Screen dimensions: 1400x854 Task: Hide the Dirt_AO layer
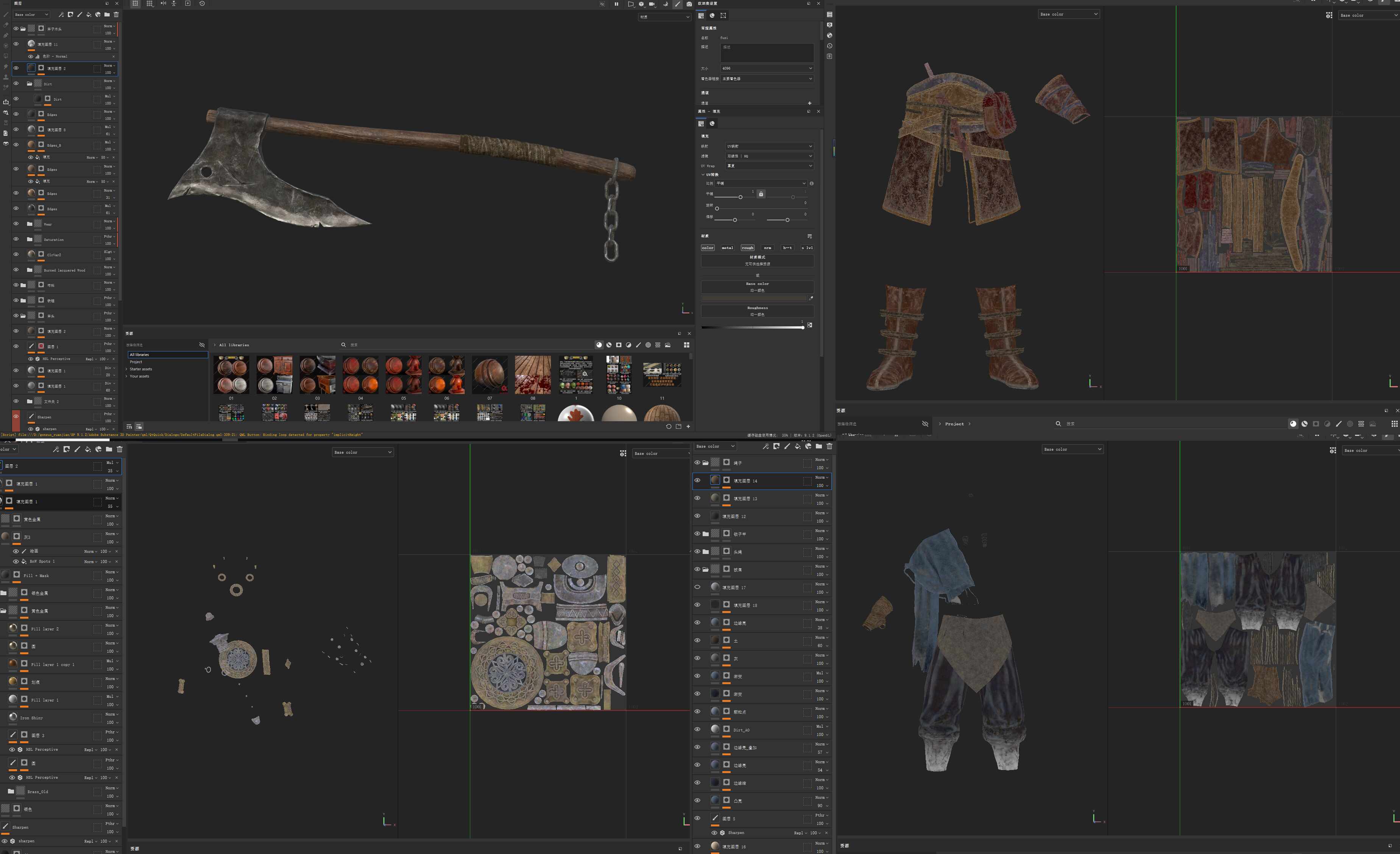tap(697, 729)
